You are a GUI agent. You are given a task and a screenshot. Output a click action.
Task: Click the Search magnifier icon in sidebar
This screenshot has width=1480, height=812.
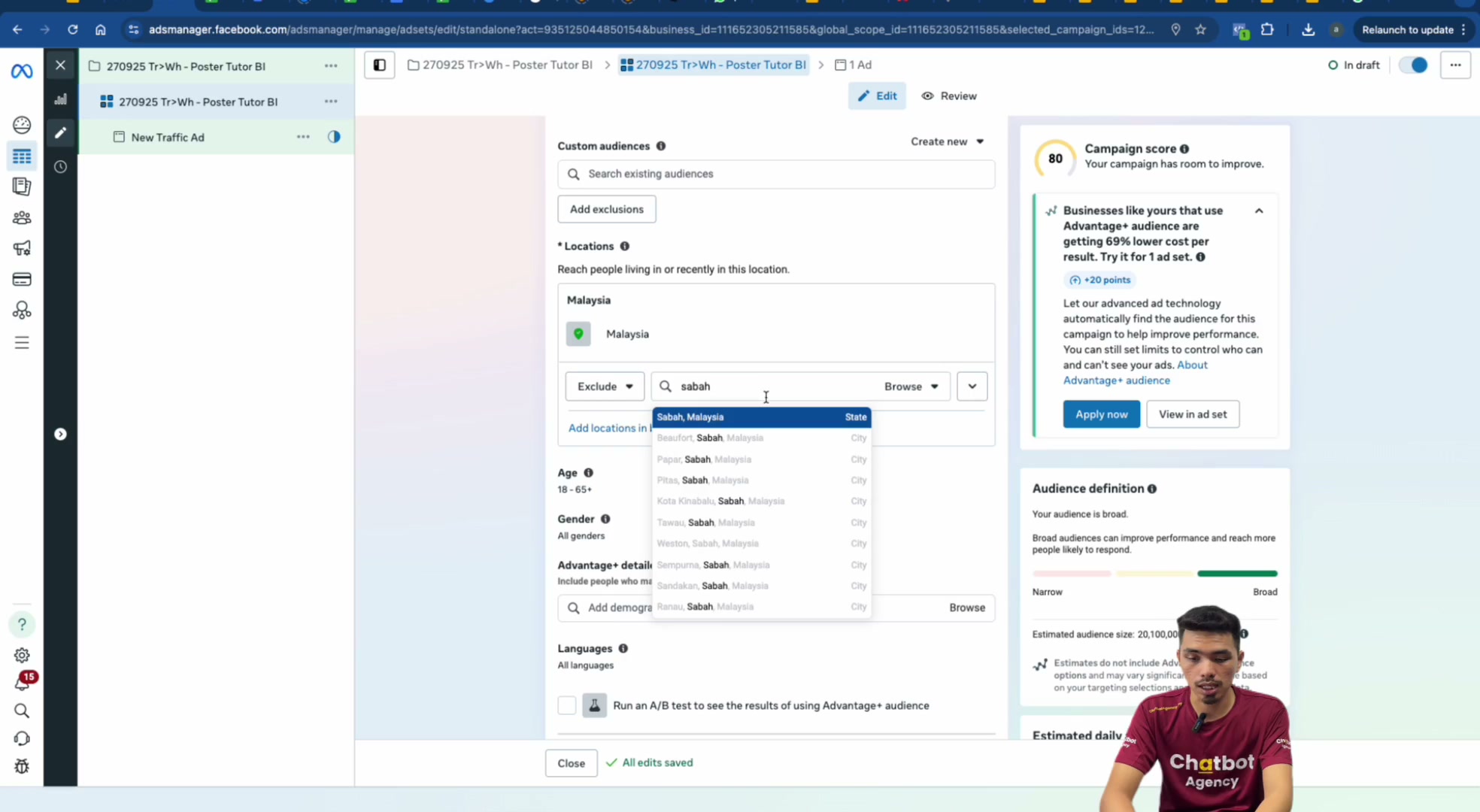pyautogui.click(x=22, y=711)
